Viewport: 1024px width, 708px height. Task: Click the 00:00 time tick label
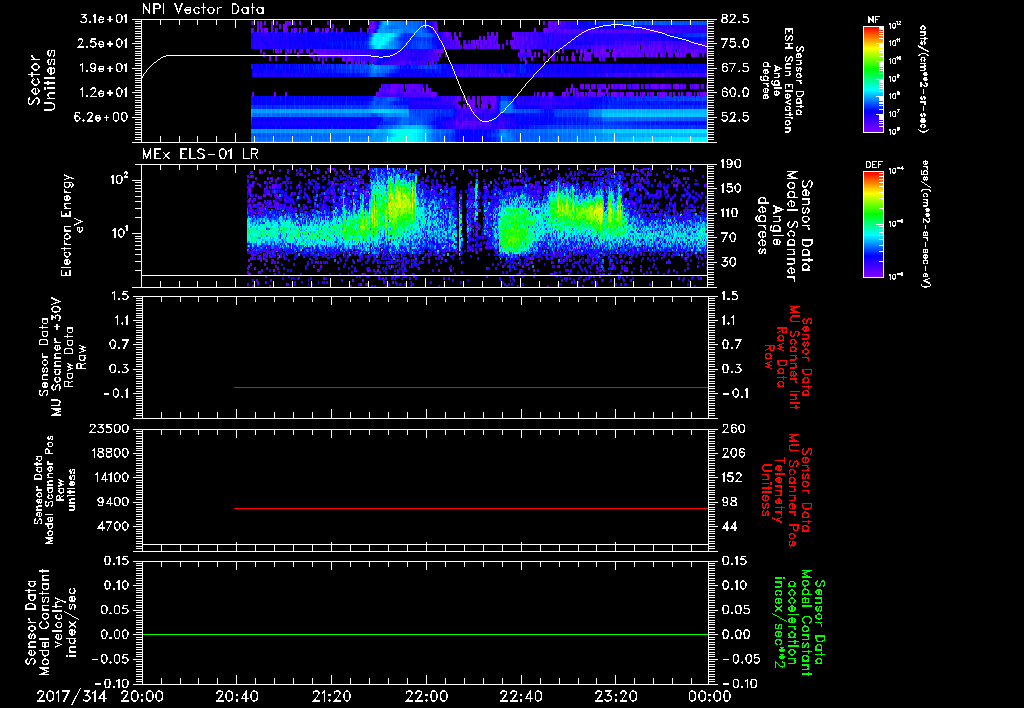coord(709,696)
